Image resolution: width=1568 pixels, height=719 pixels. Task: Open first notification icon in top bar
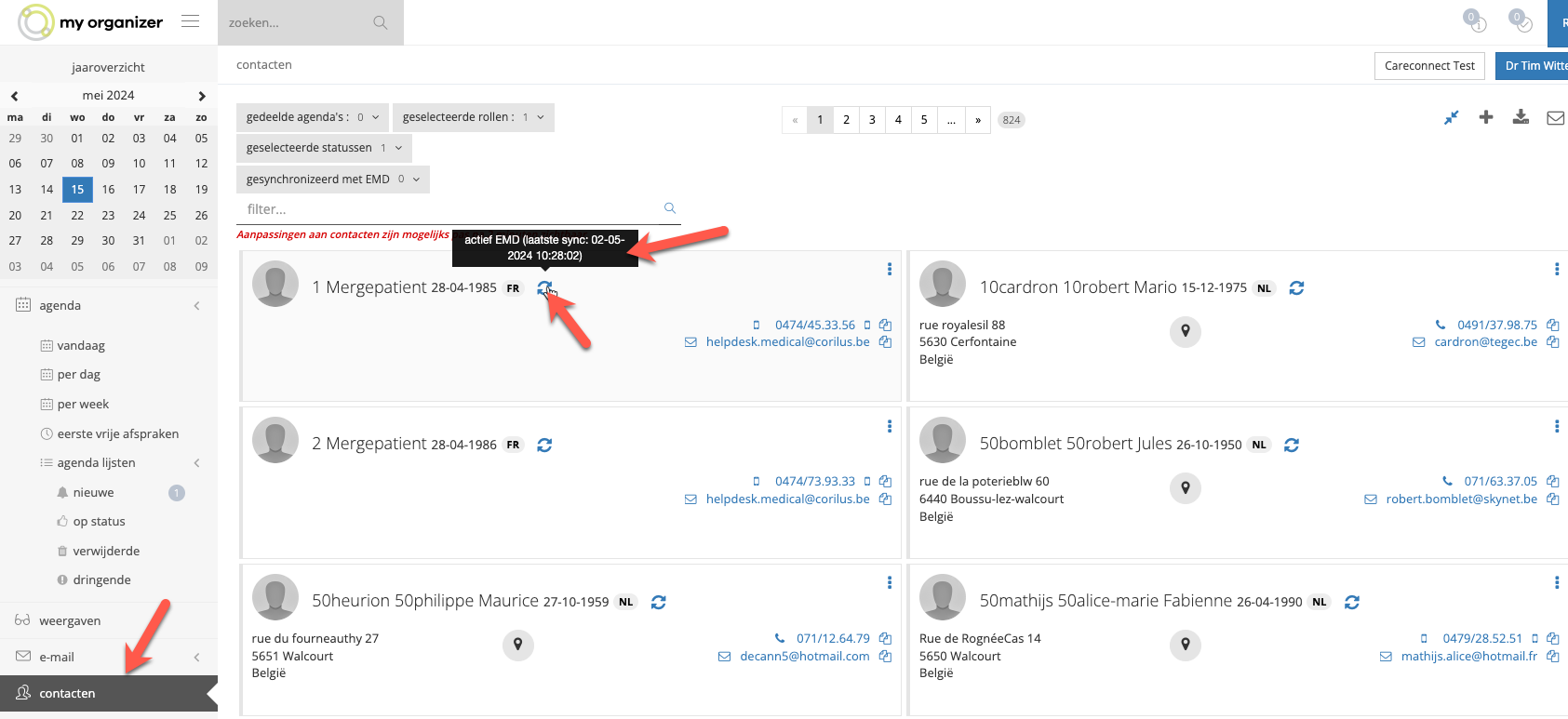click(1475, 20)
